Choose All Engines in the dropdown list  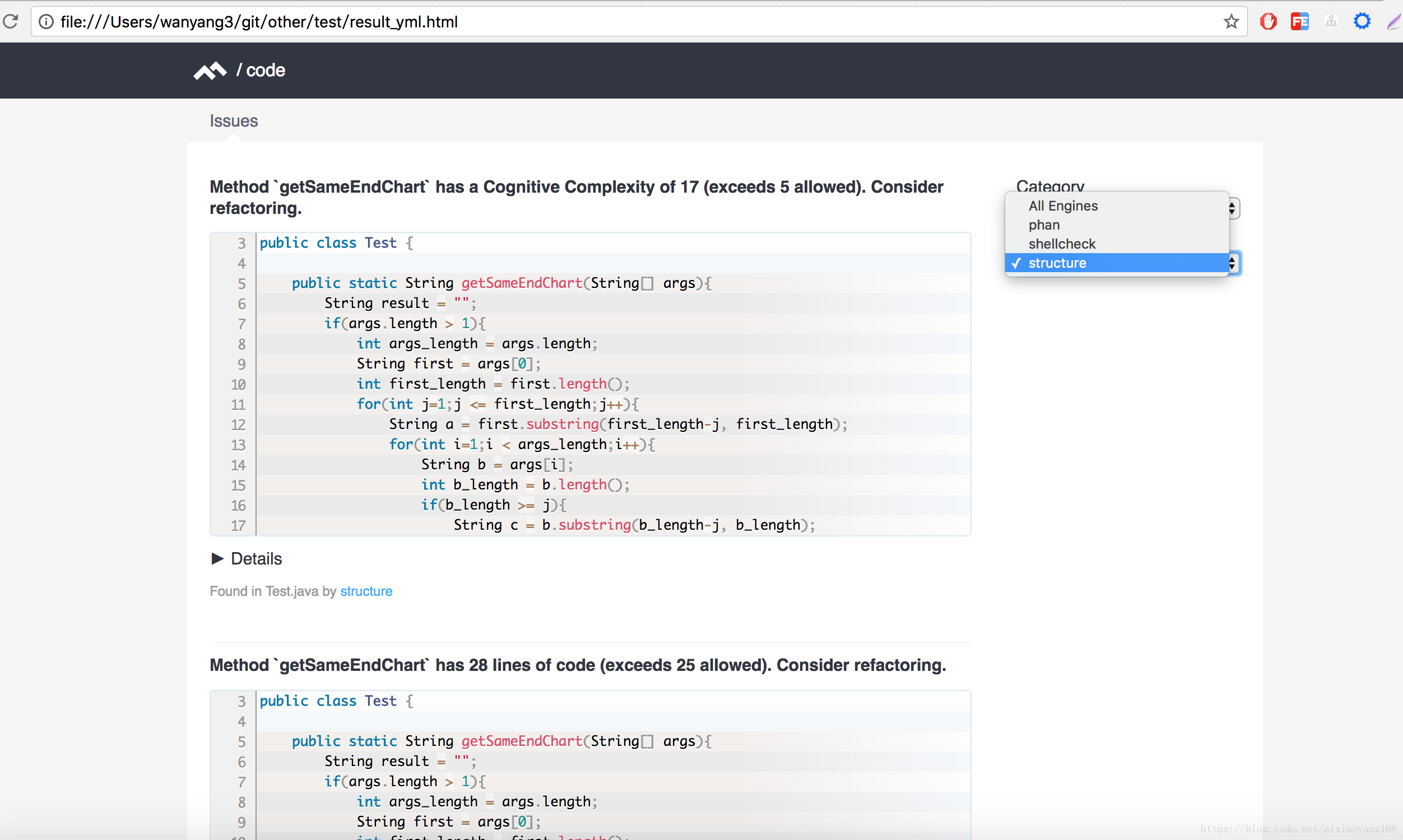point(1117,206)
